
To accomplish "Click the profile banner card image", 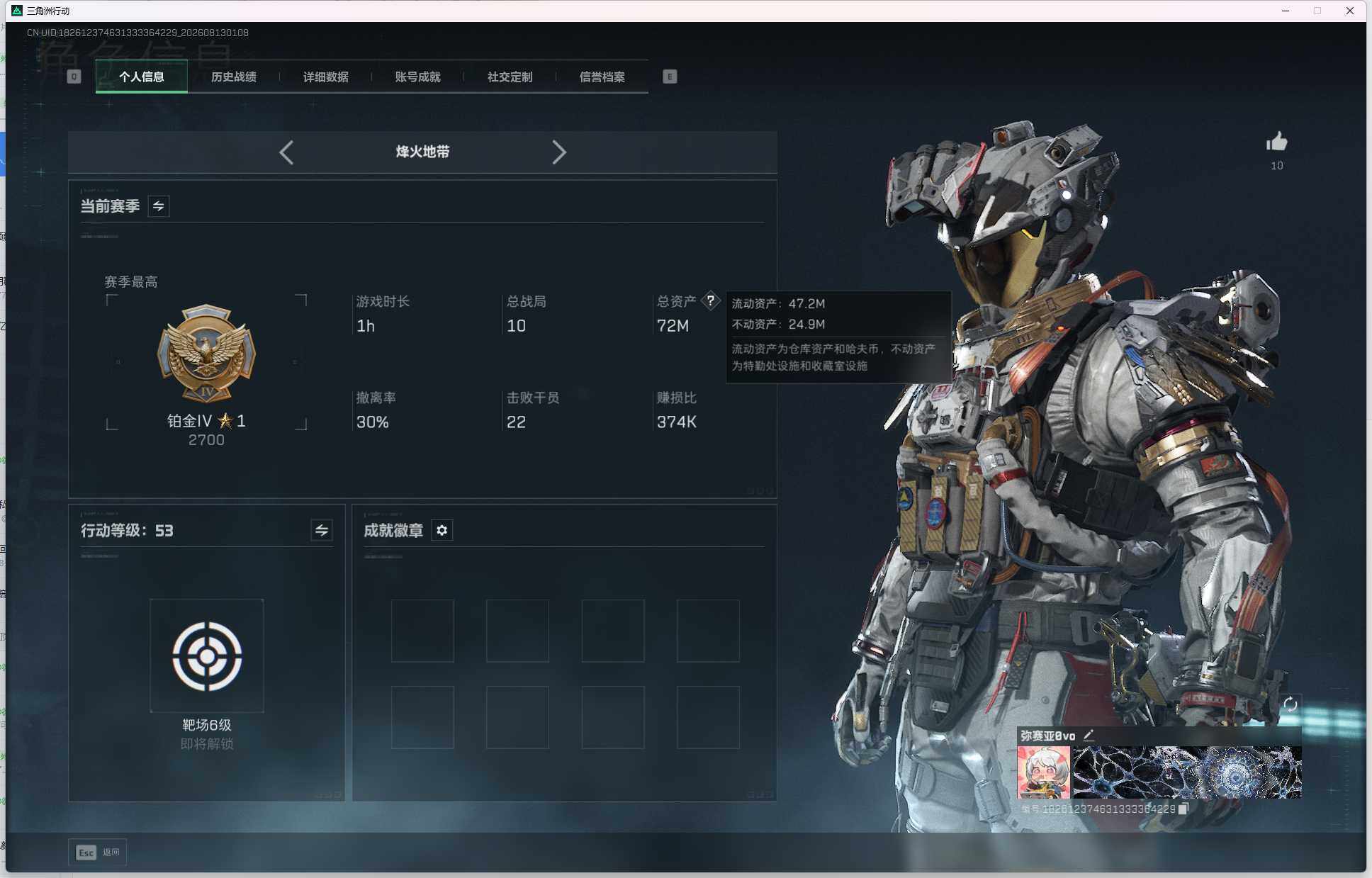I will click(x=1187, y=772).
